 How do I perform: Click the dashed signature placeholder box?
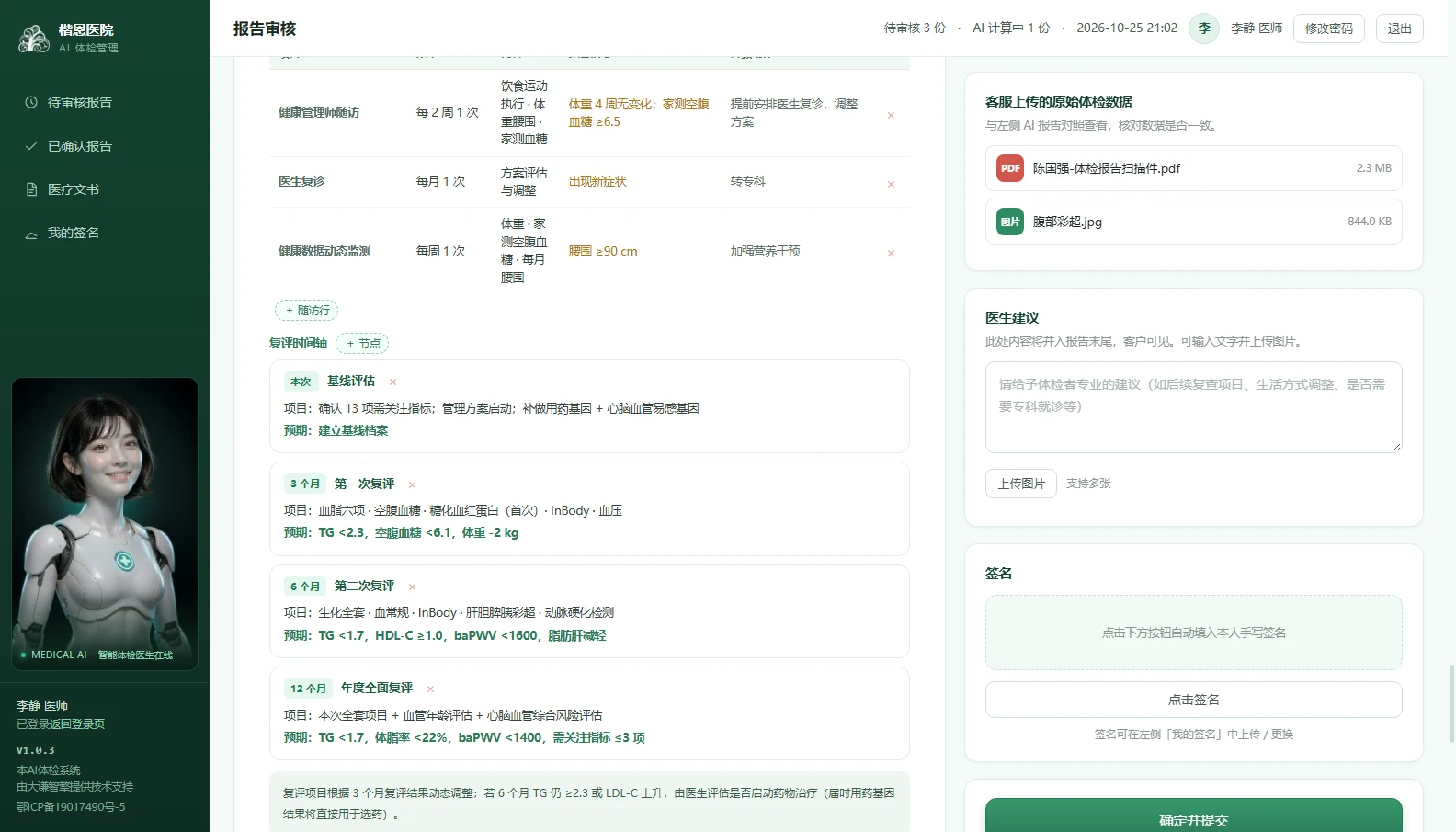(x=1194, y=633)
